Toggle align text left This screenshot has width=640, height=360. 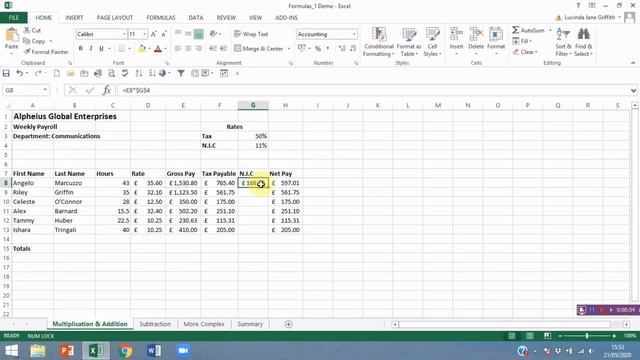pyautogui.click(x=178, y=49)
